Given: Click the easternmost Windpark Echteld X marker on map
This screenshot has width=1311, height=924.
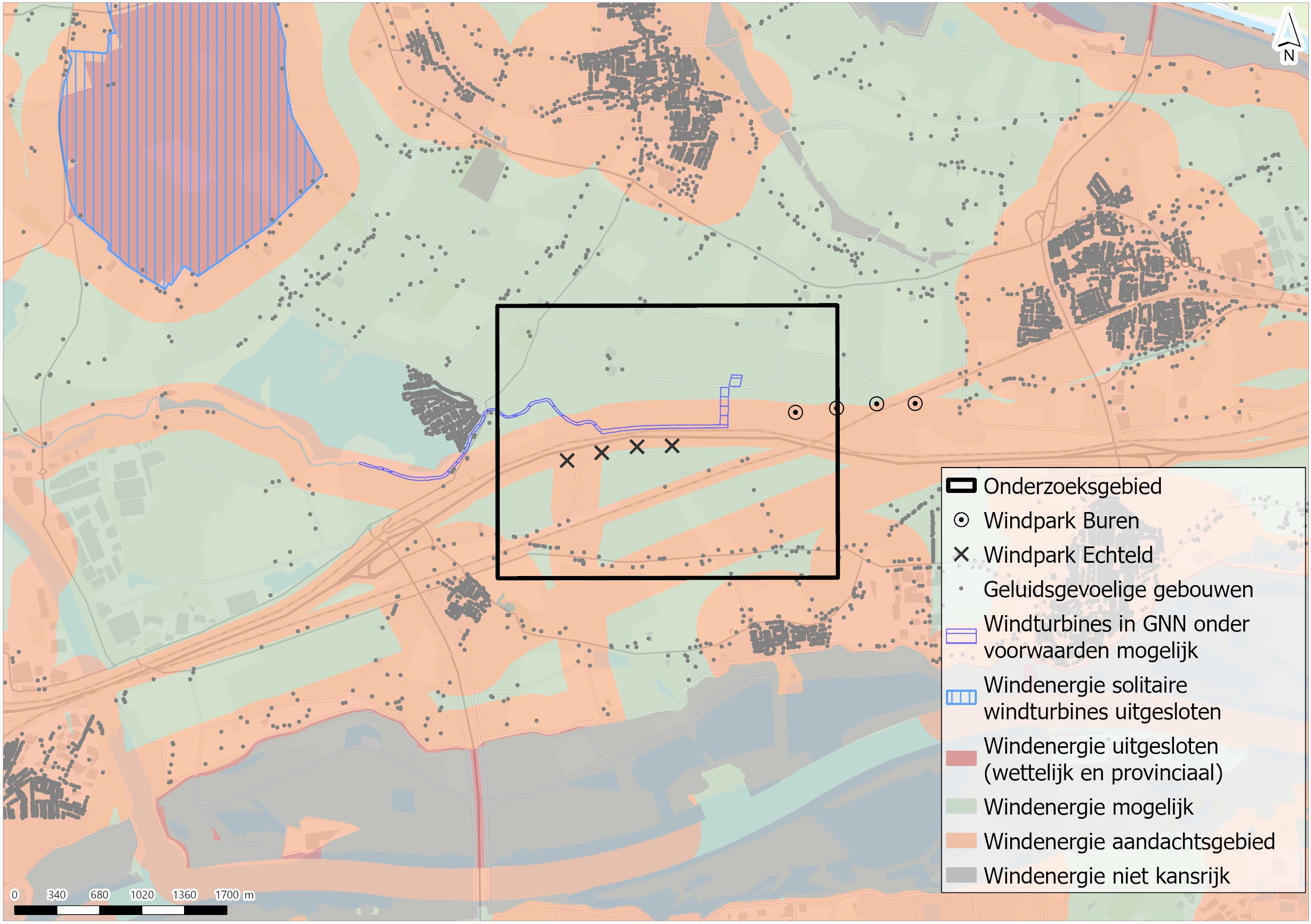Looking at the screenshot, I should 672,445.
